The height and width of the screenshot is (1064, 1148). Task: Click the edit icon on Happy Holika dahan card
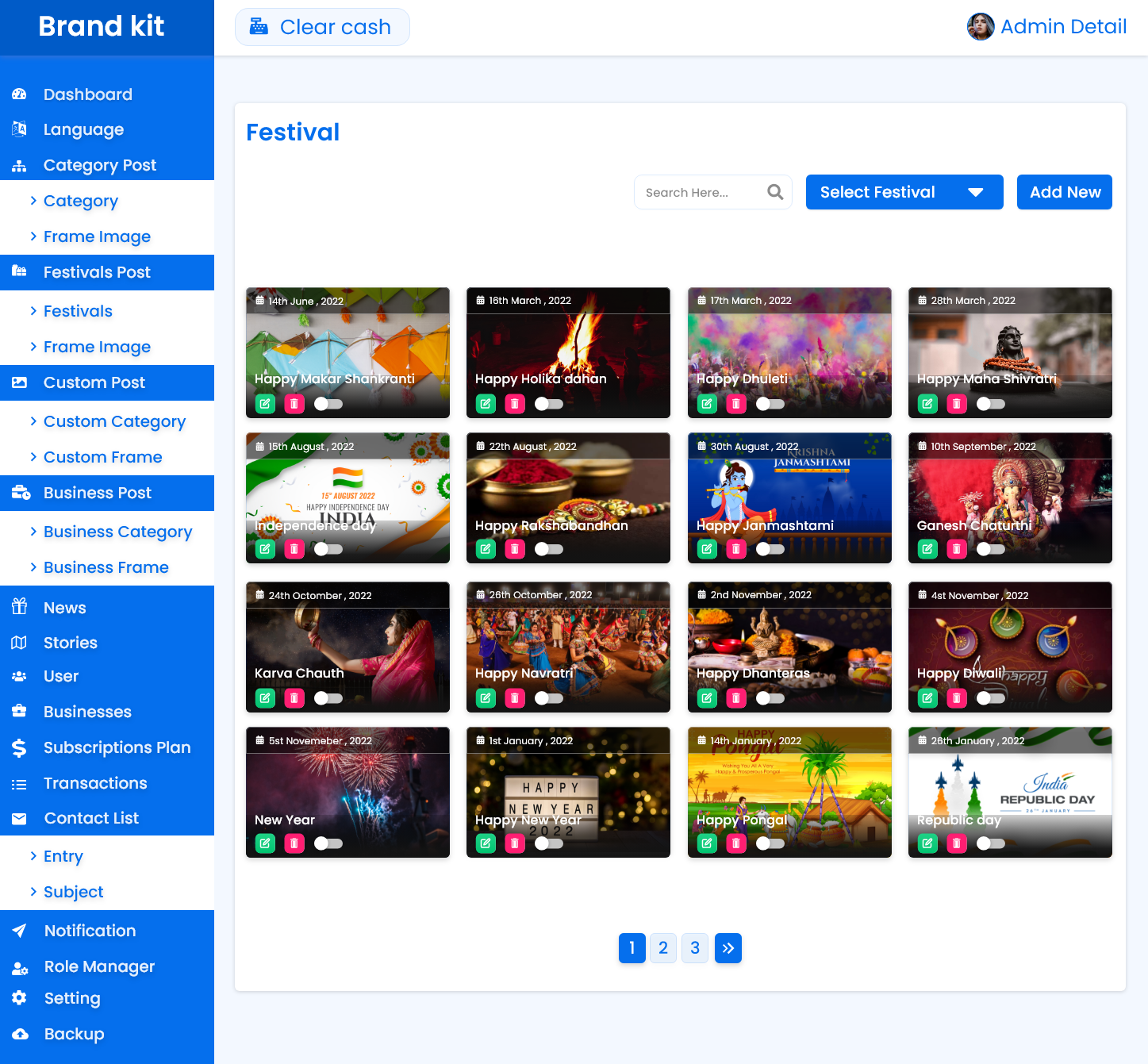point(486,404)
